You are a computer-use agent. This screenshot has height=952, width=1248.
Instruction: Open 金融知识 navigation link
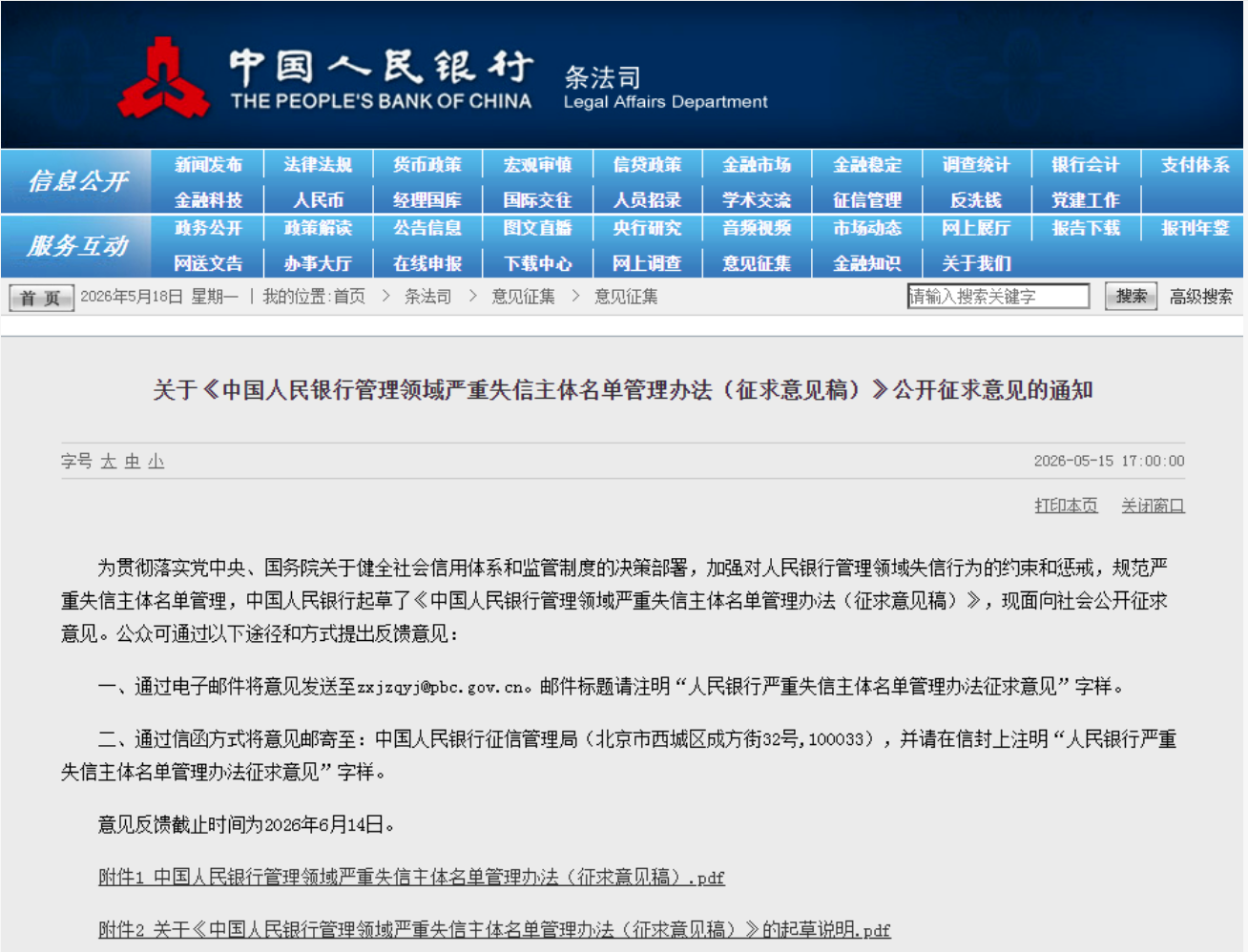(866, 263)
